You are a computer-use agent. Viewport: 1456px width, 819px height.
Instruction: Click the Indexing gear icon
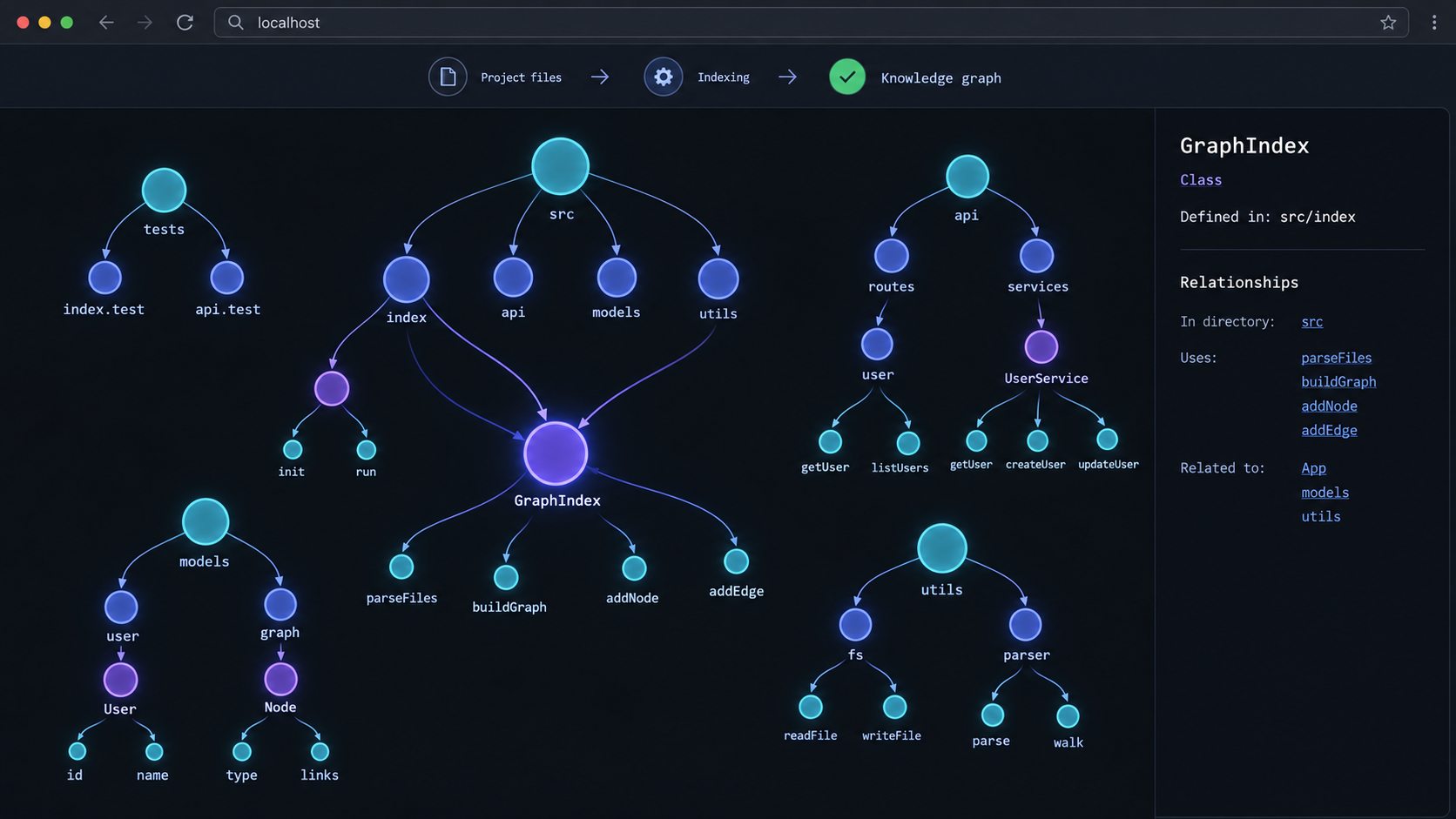[x=664, y=77]
